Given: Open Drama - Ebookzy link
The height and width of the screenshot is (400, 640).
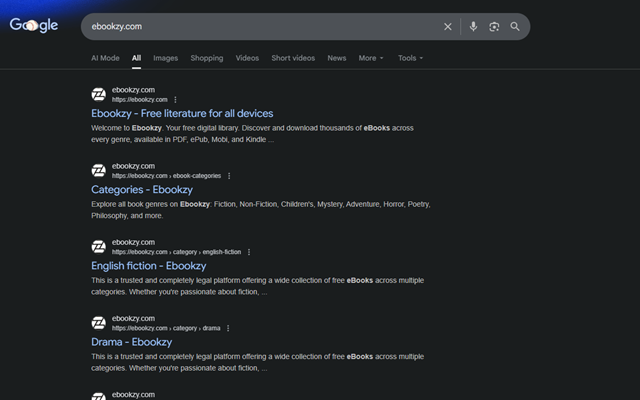Looking at the screenshot, I should coord(131,342).
